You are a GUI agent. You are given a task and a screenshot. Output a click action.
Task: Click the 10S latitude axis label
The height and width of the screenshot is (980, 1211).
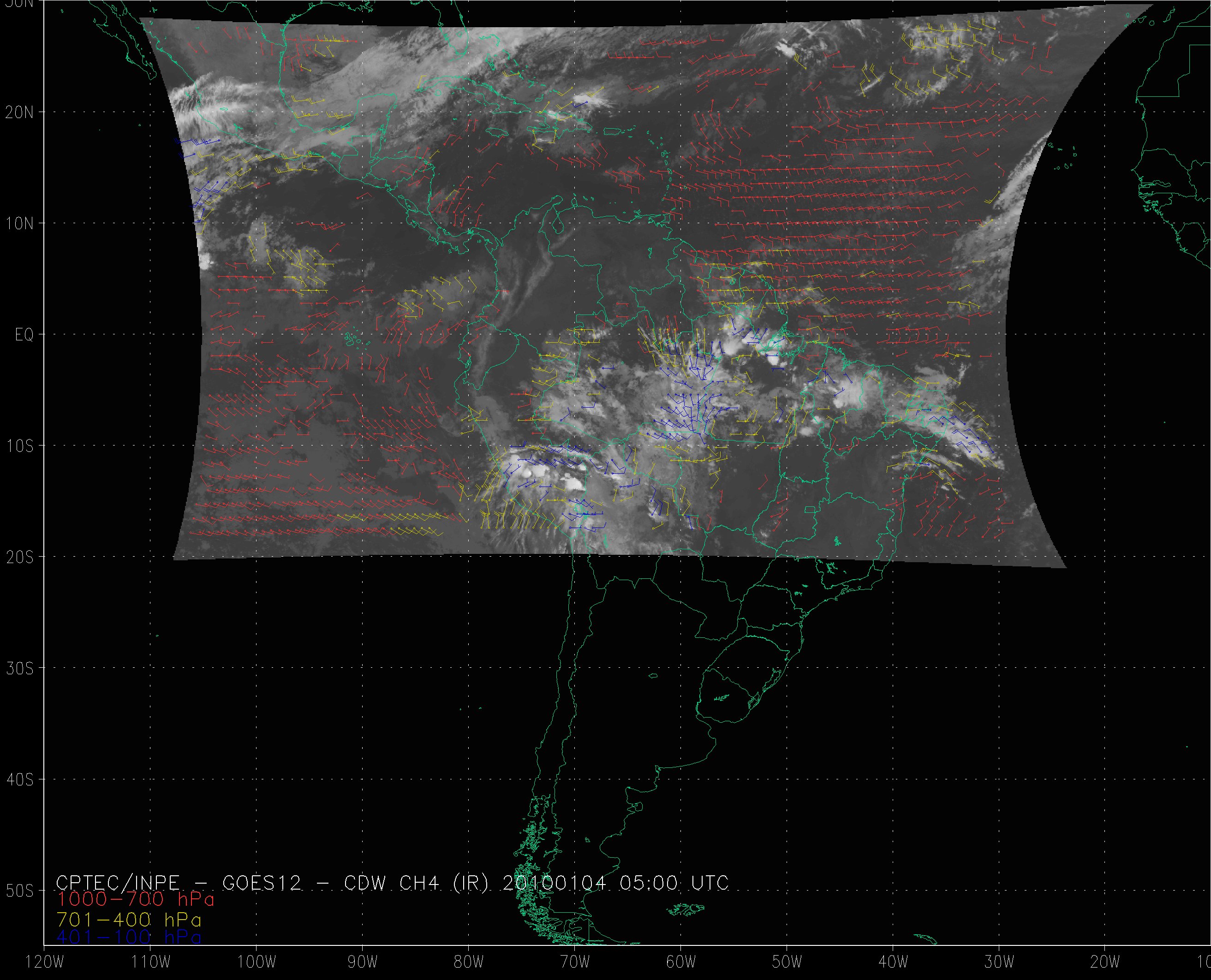[19, 446]
